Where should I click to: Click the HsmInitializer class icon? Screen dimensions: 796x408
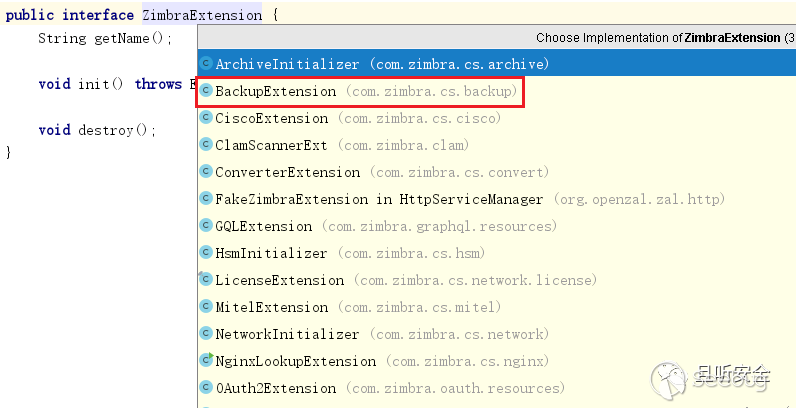point(206,253)
